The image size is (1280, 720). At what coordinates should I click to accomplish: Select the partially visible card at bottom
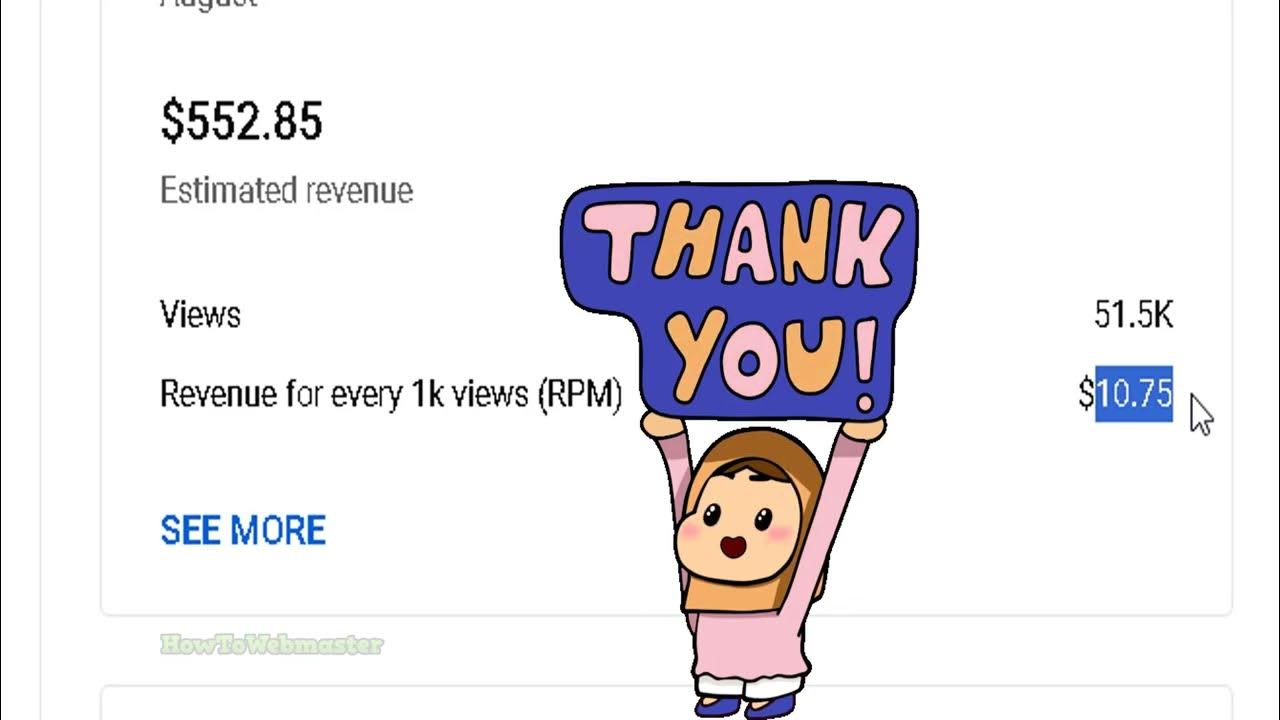tap(666, 703)
